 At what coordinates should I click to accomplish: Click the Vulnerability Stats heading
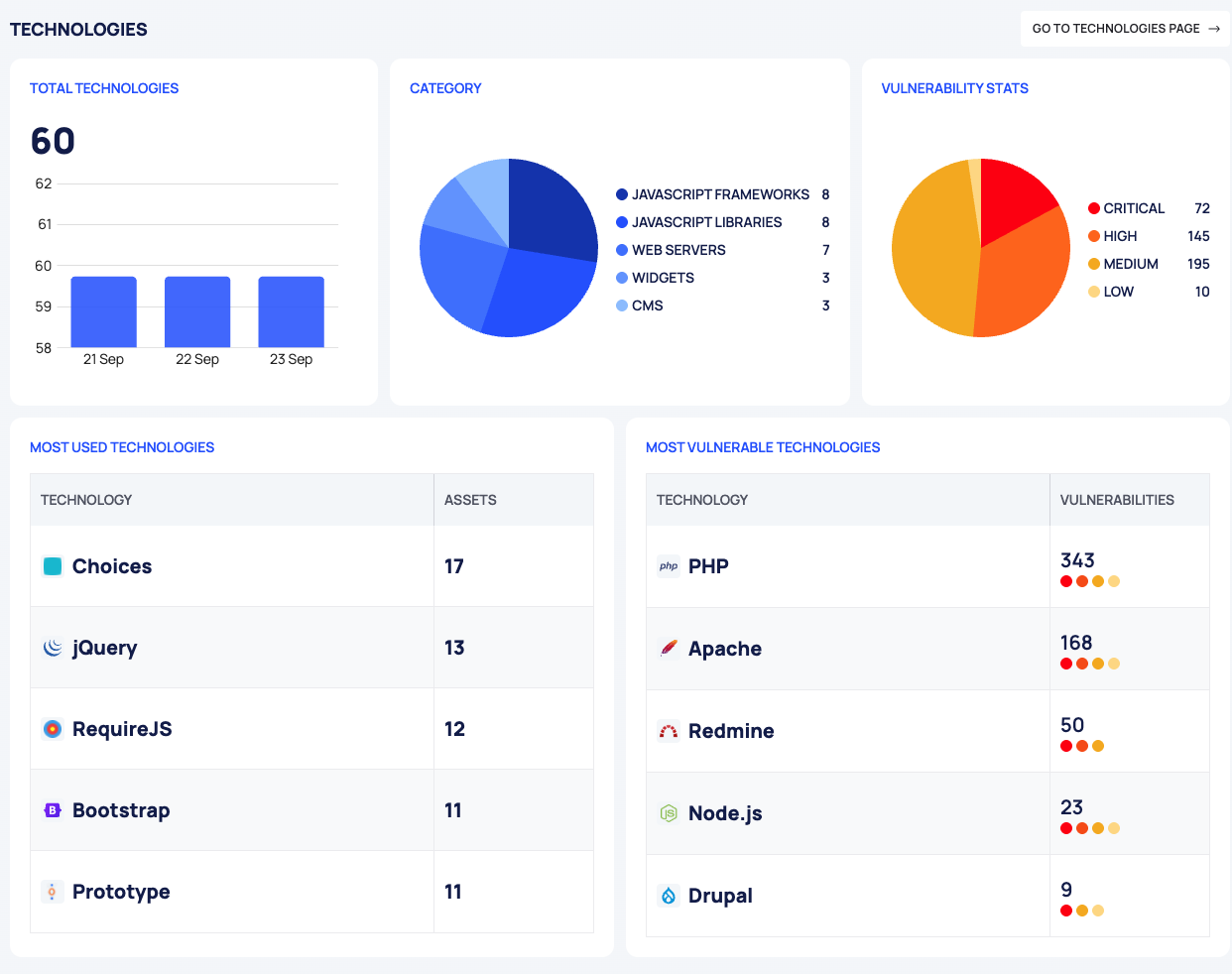pyautogui.click(x=954, y=88)
